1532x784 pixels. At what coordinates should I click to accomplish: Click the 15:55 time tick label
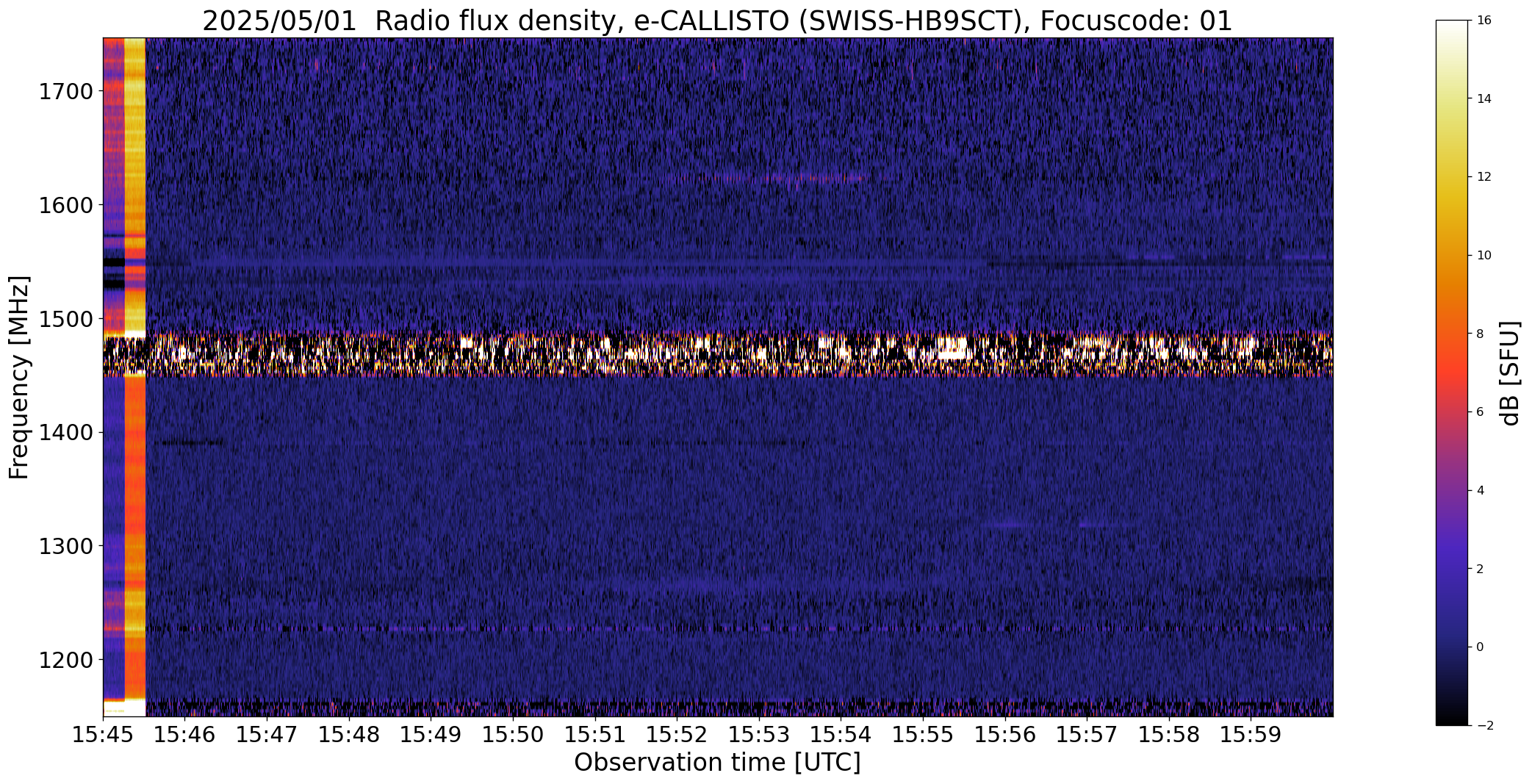click(x=923, y=735)
